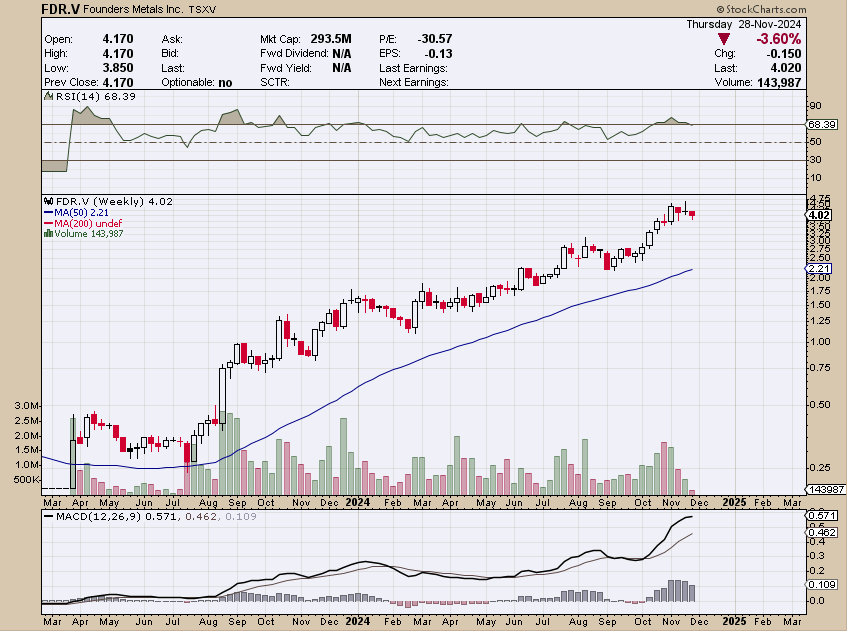The width and height of the screenshot is (848, 631).
Task: Click the black MACD legend line swatch
Action: 49,516
